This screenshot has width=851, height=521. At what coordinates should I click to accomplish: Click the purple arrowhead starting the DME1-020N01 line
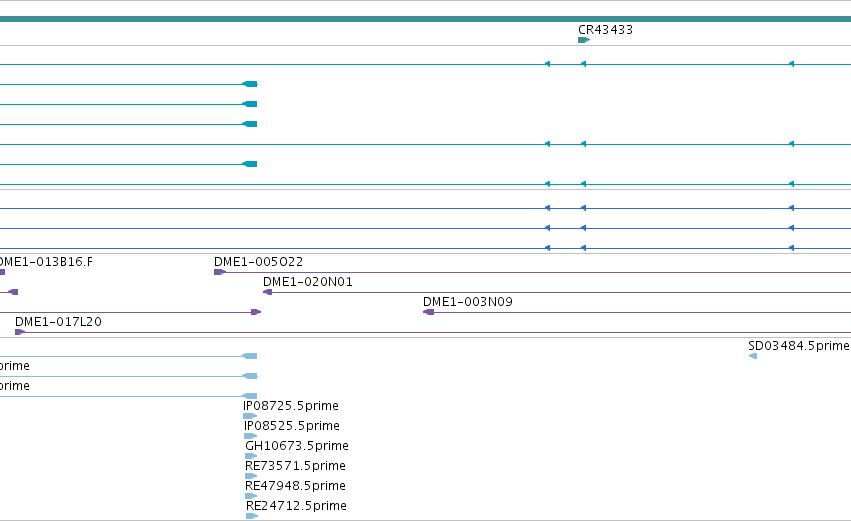click(268, 292)
